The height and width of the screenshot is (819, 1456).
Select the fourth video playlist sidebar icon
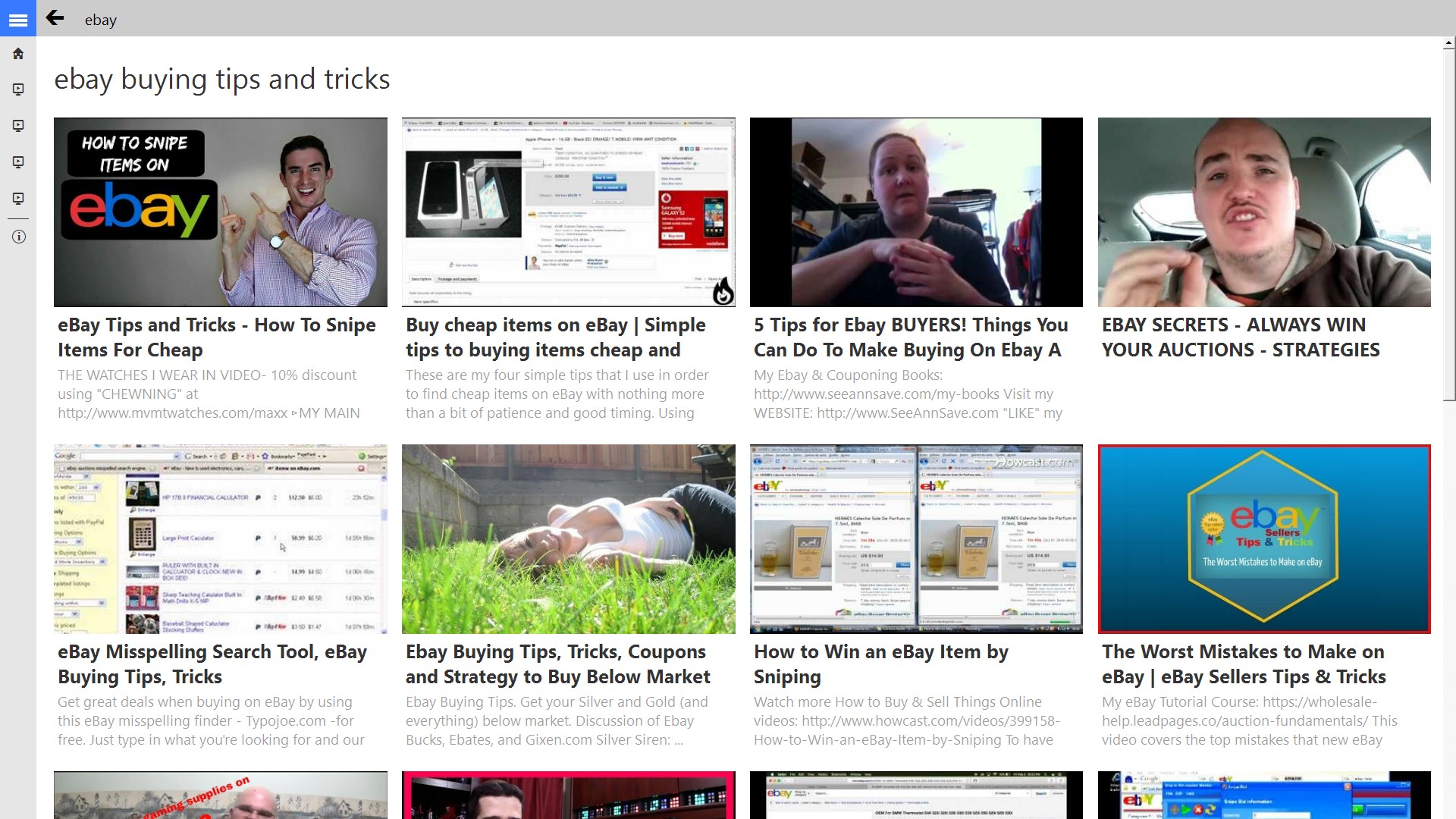click(x=18, y=199)
